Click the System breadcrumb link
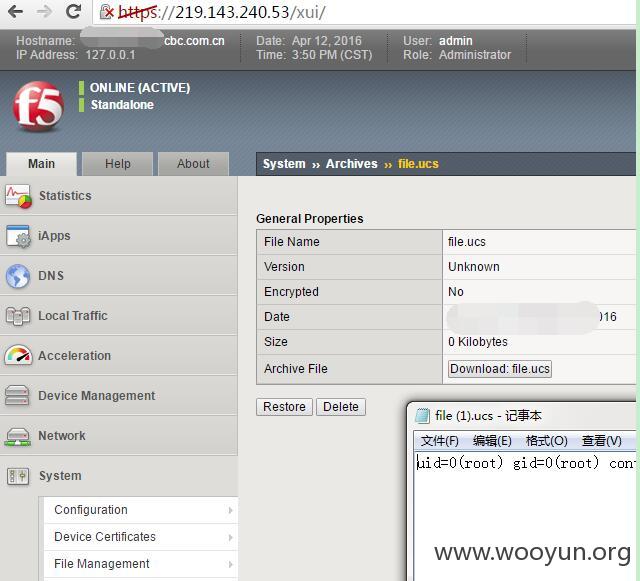The height and width of the screenshot is (581, 640). [284, 164]
